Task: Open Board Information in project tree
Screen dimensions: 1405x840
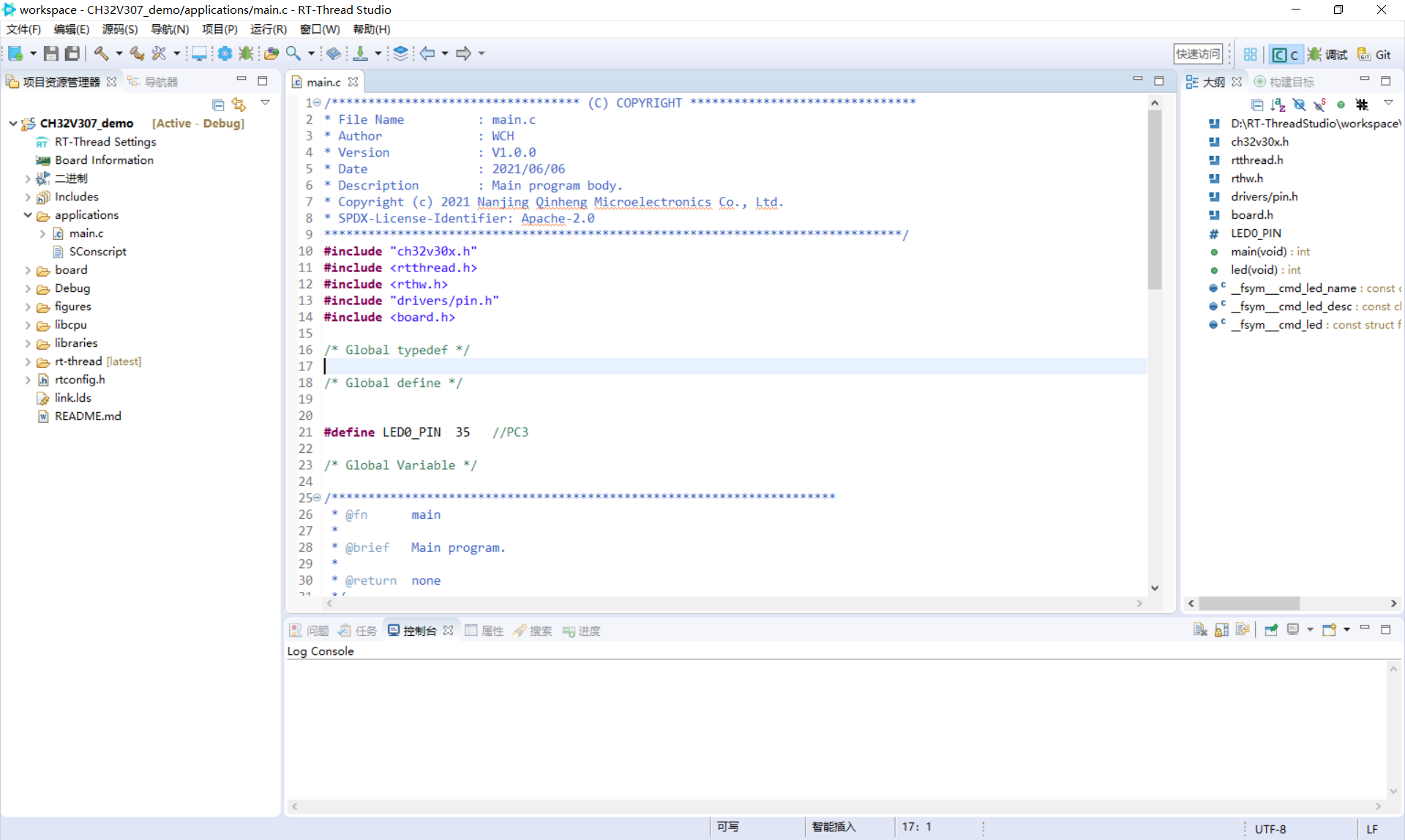Action: 104,160
